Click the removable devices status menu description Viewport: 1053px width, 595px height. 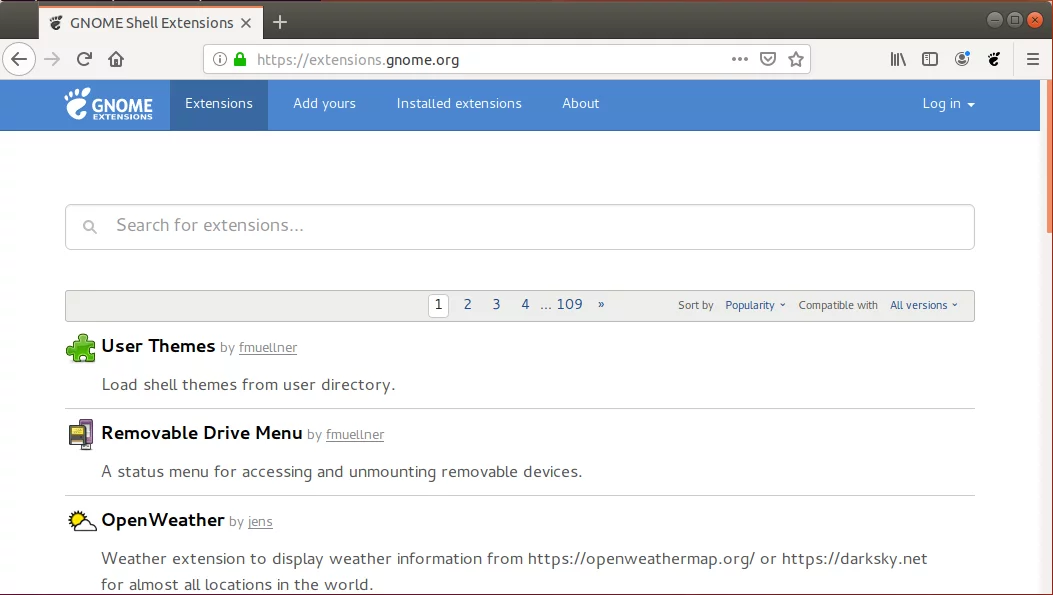tap(342, 471)
